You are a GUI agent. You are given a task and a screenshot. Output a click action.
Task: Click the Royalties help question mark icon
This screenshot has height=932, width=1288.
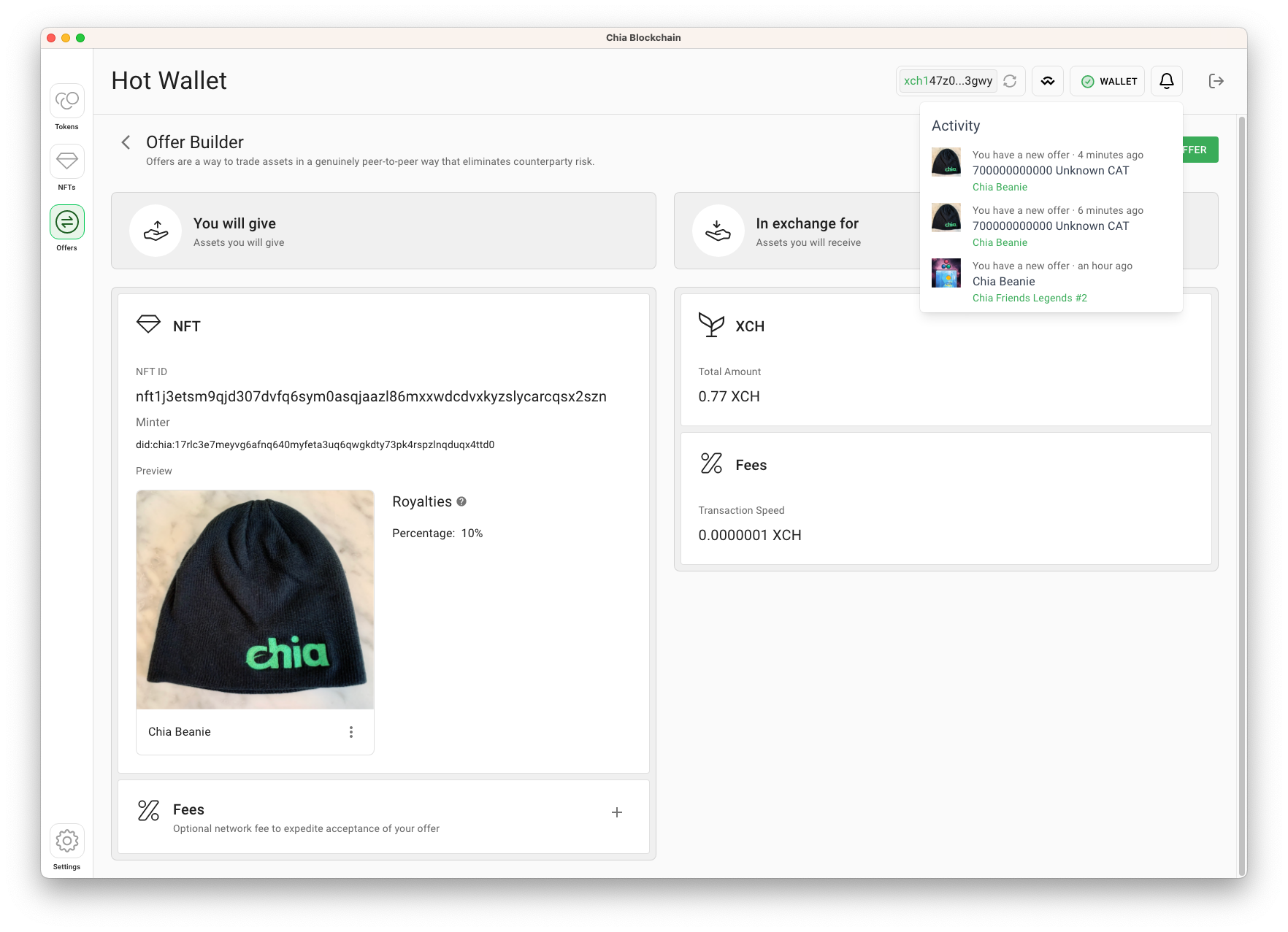pos(461,501)
